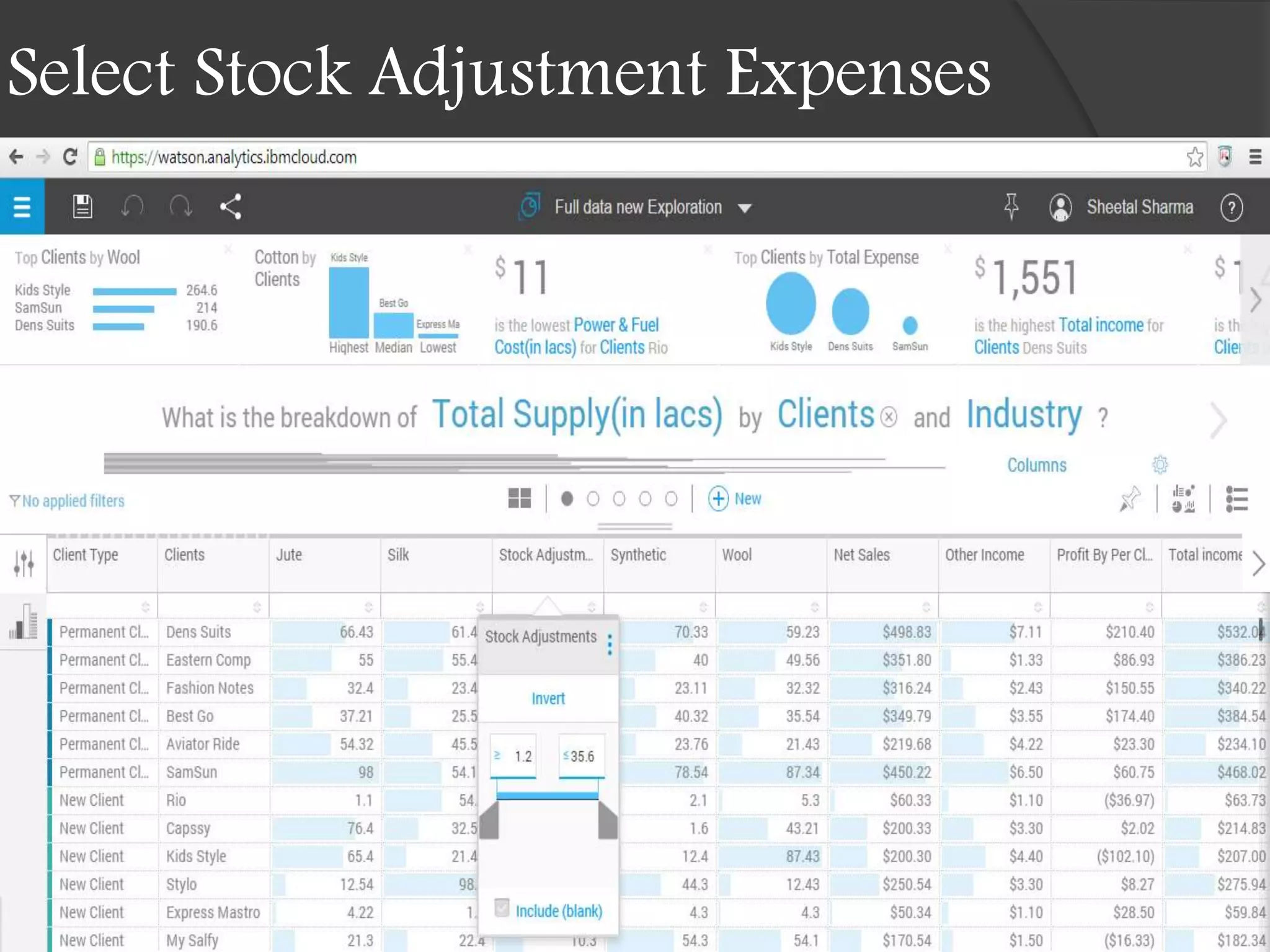Screen dimensions: 1270x952
Task: Click the No applied filters link
Action: pos(73,501)
